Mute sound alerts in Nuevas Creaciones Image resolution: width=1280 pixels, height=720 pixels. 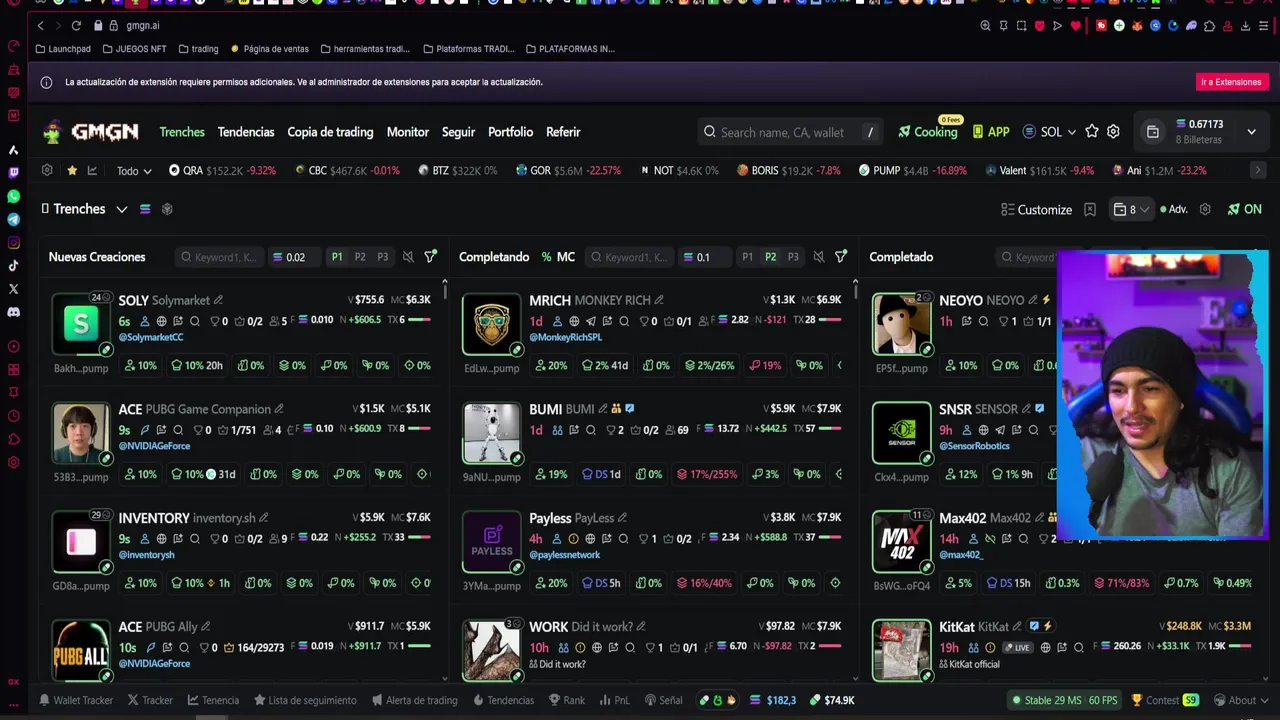click(408, 257)
